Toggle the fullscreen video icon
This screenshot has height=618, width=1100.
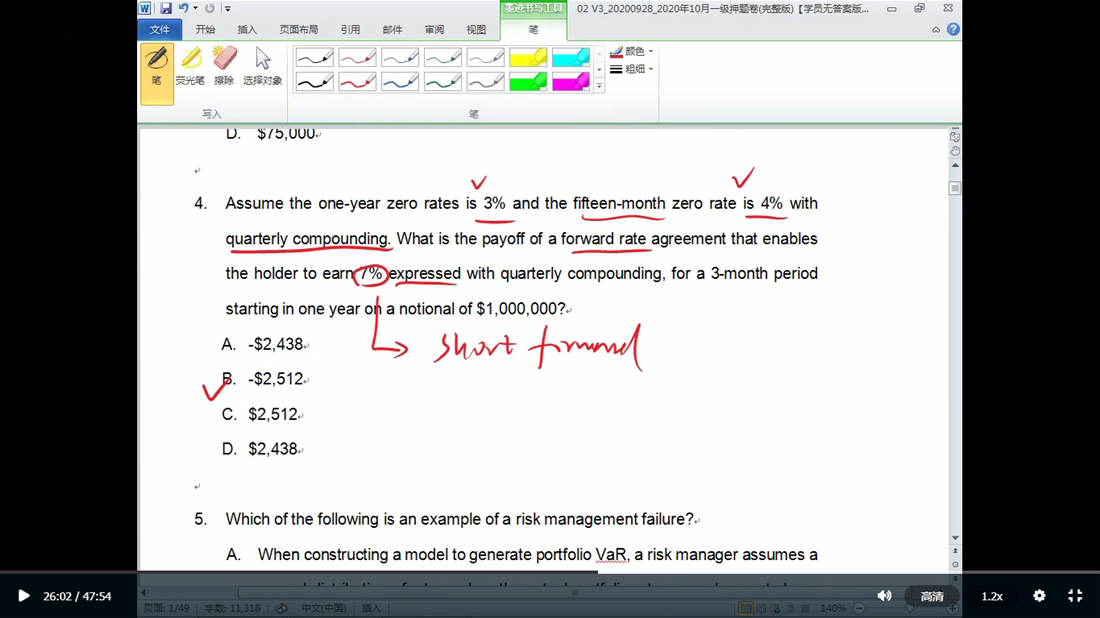[x=1075, y=596]
